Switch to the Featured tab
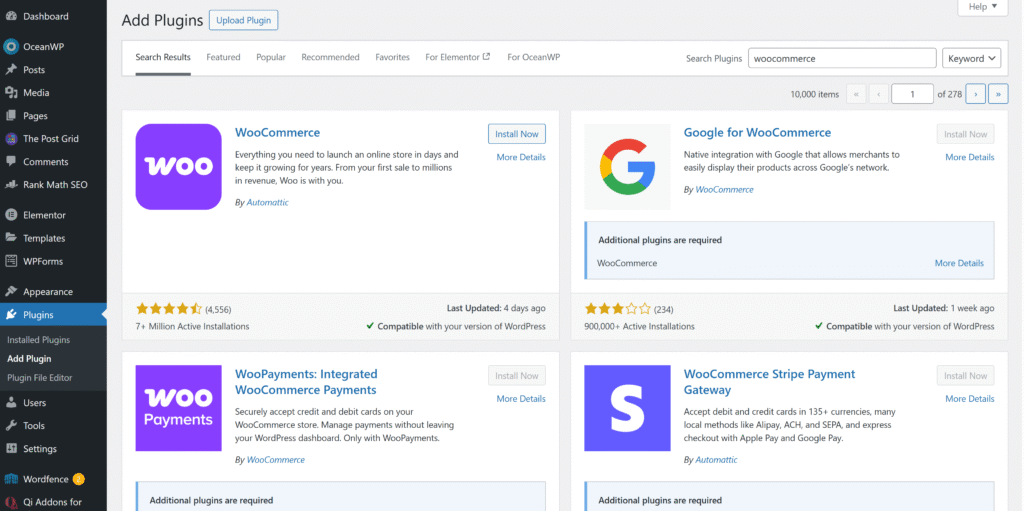Viewport: 1024px width, 511px height. [x=223, y=58]
